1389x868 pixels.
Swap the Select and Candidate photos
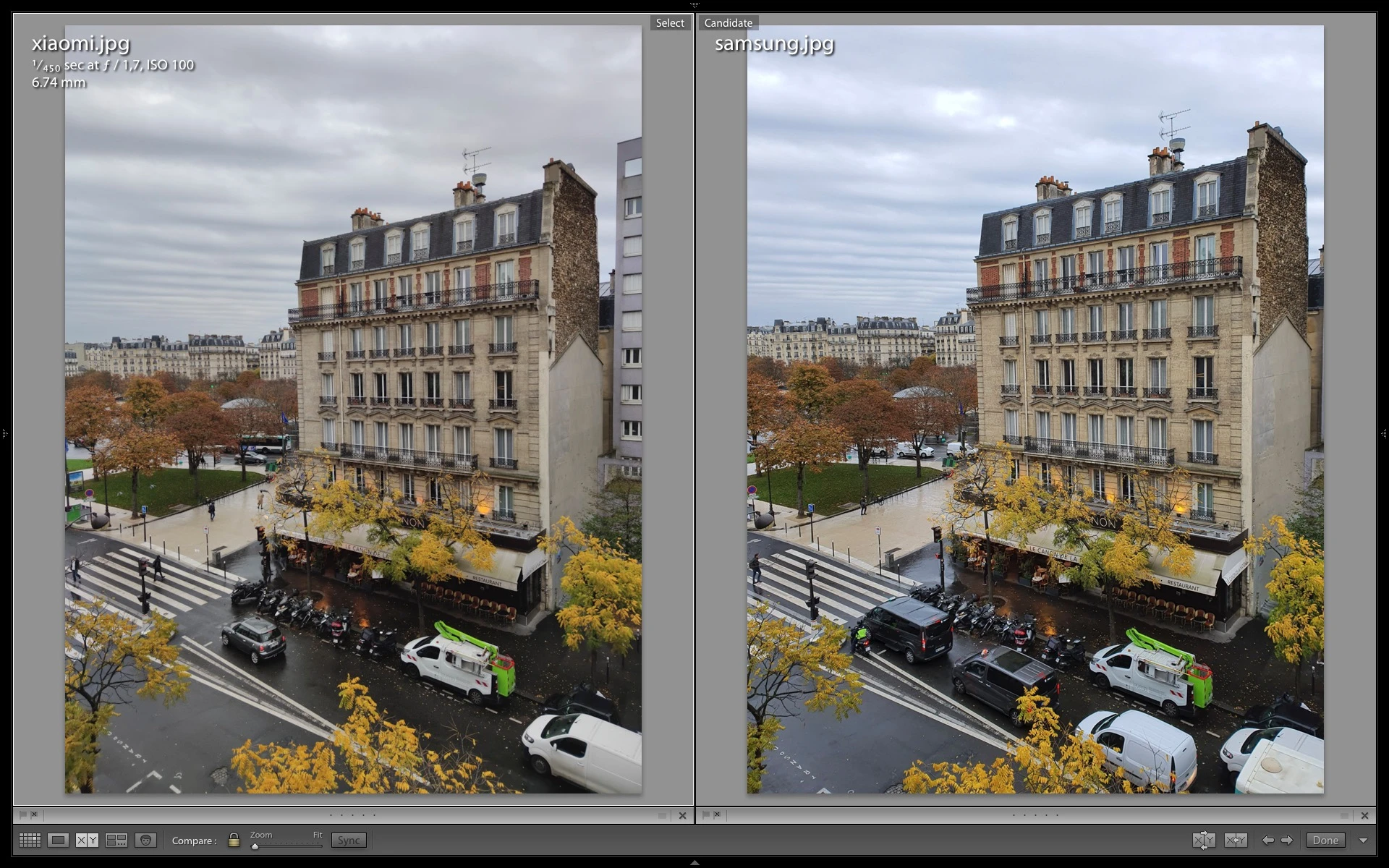[1204, 840]
